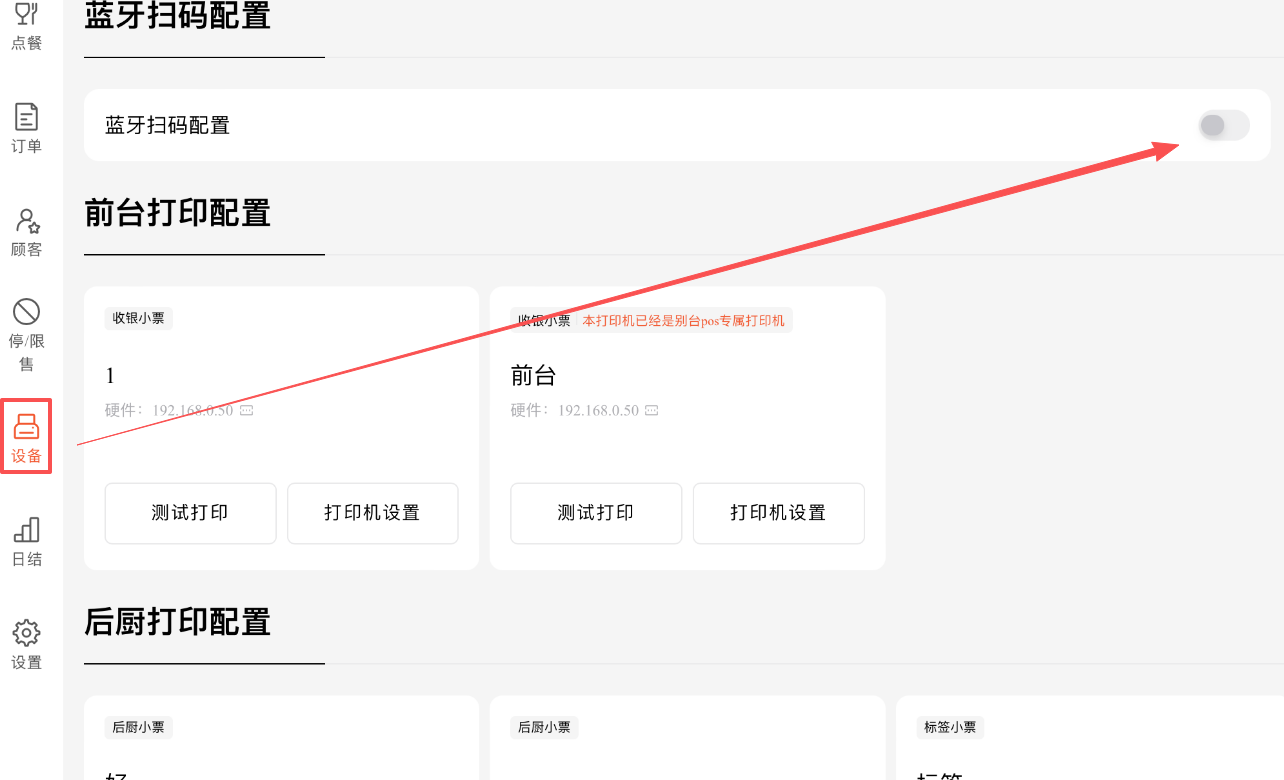Screen dimensions: 1284x780
Task: Click the red 本打印机已经是别台pos专属打印机 warning
Action: [683, 320]
